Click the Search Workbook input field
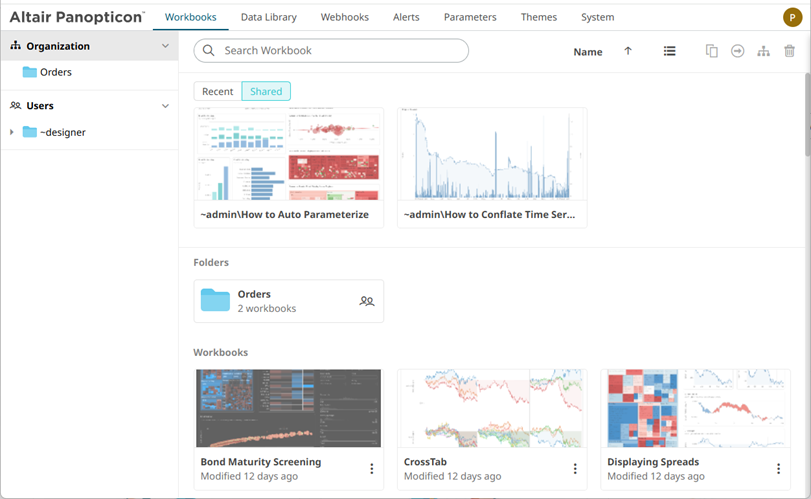Image resolution: width=811 pixels, height=499 pixels. click(331, 50)
